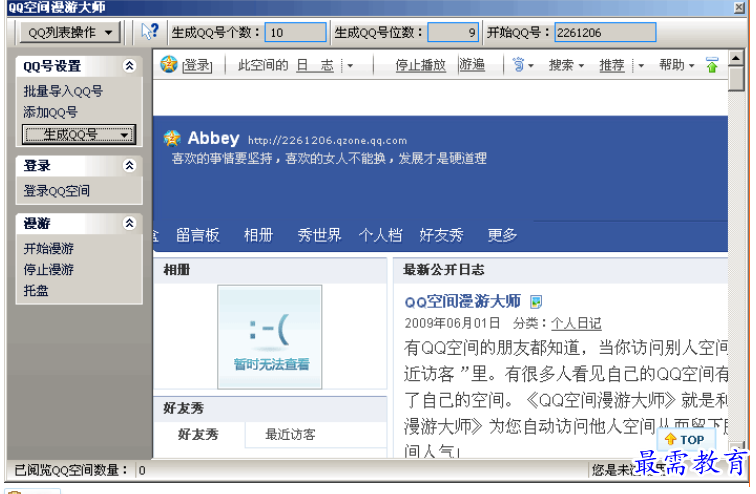Close the QQ空间漫游大师 window
Viewport: 756px width, 494px height.
[739, 7]
